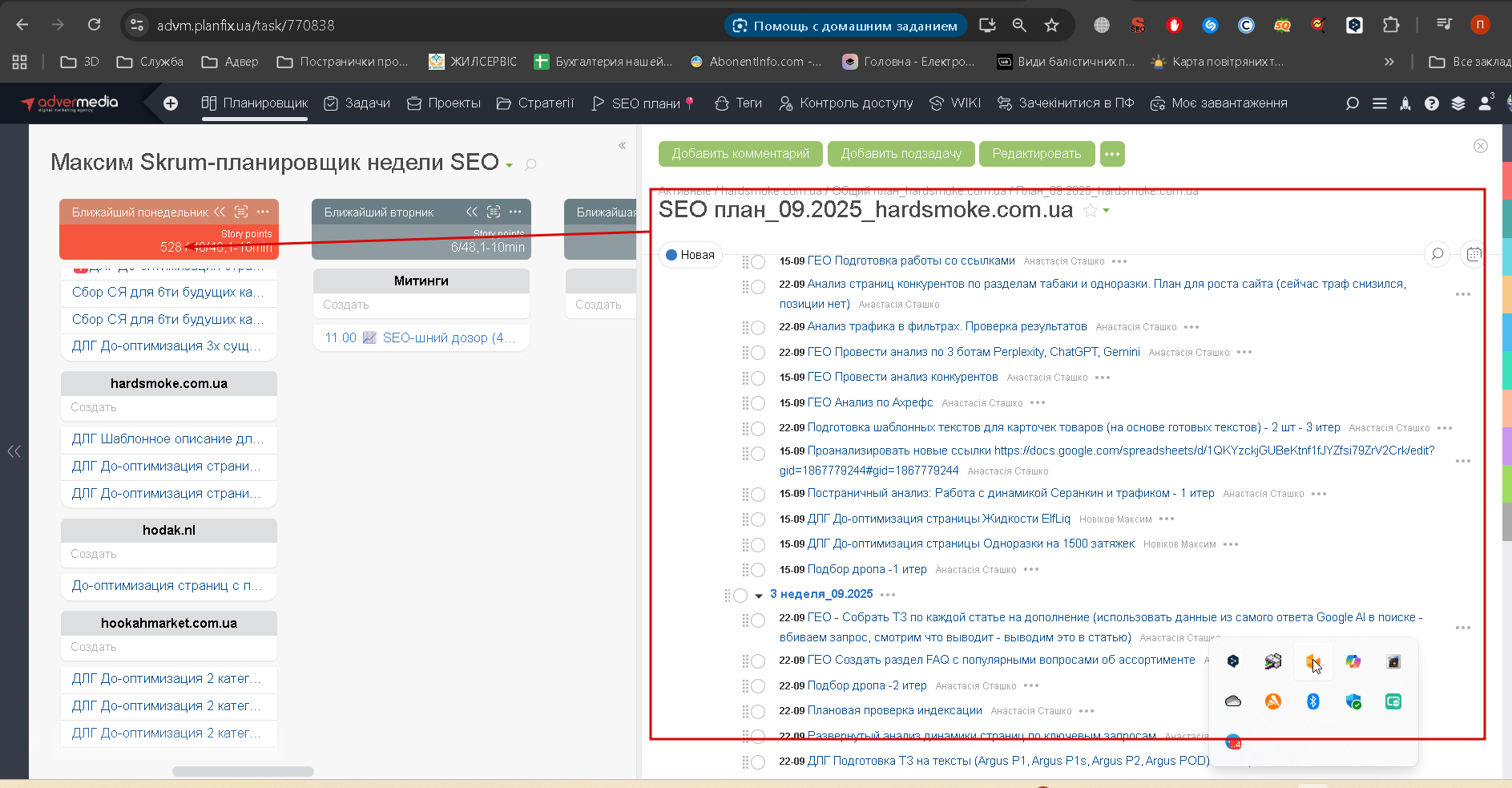The width and height of the screenshot is (1512, 788).
Task: Click the Редактировать button
Action: [1037, 154]
